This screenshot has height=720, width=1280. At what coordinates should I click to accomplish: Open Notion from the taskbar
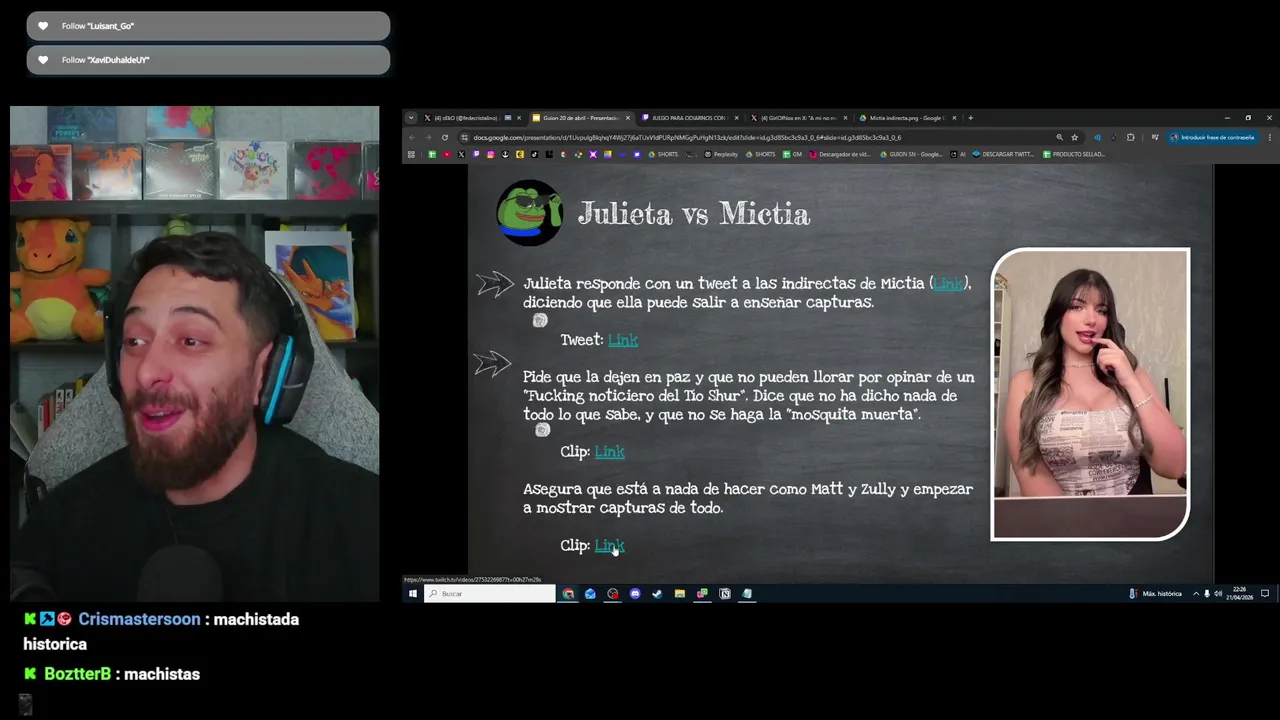point(725,594)
